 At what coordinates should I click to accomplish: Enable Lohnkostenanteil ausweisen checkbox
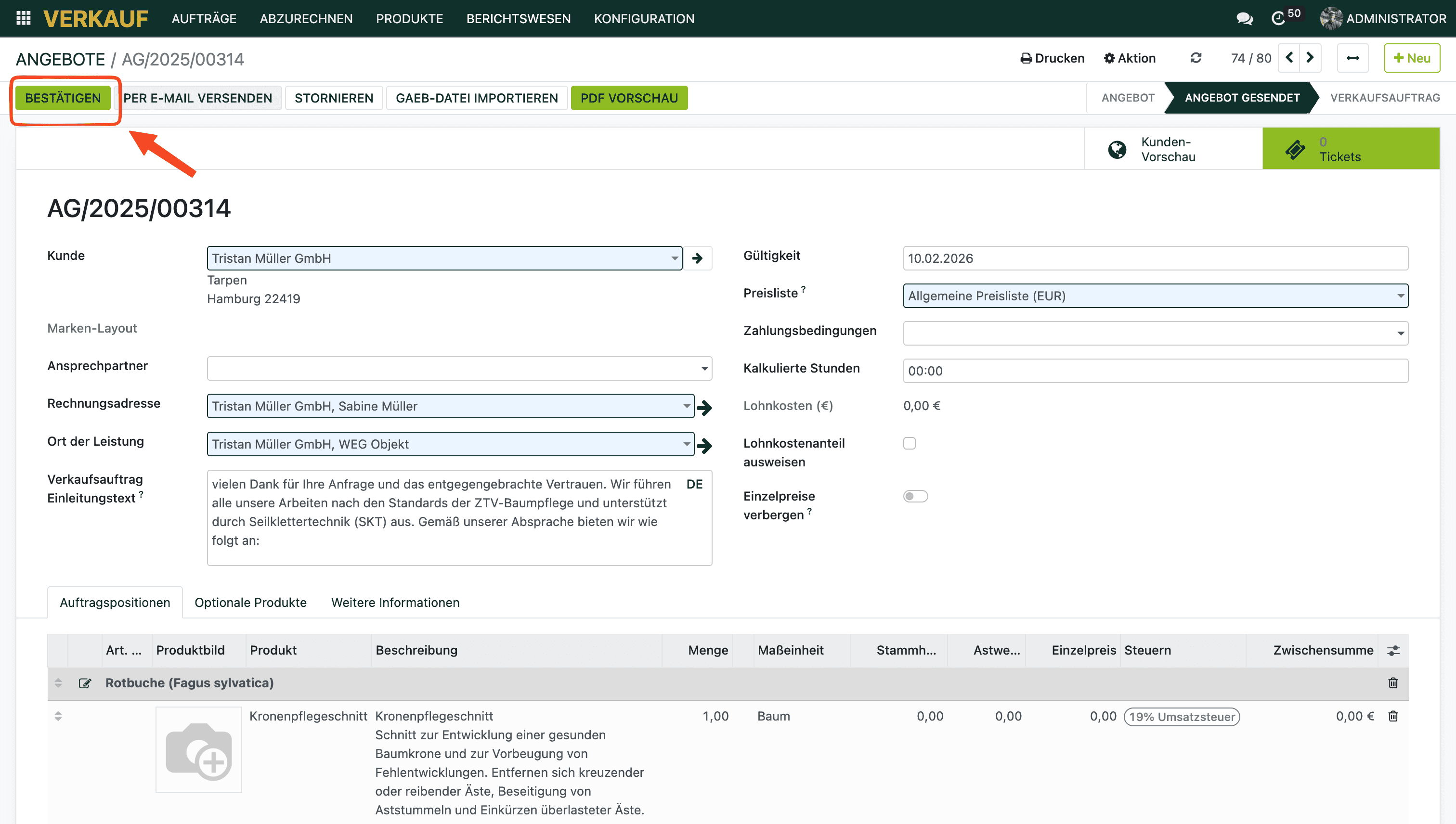click(909, 444)
